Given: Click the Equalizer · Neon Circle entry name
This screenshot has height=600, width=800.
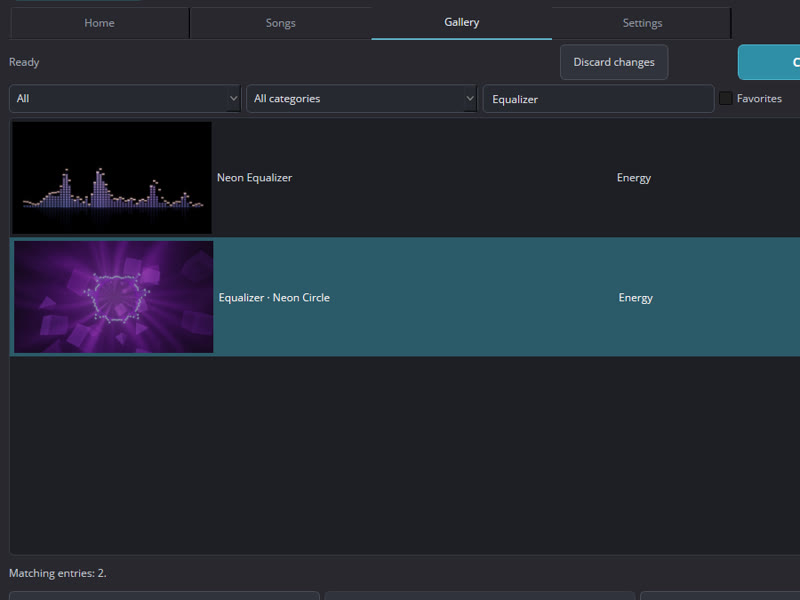Looking at the screenshot, I should point(274,297).
